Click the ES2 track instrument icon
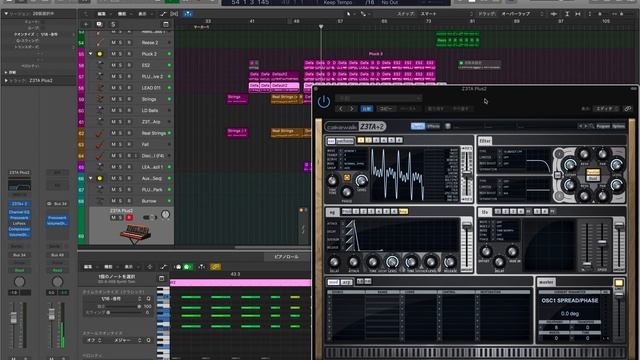The height and width of the screenshot is (360, 640). 100,65
